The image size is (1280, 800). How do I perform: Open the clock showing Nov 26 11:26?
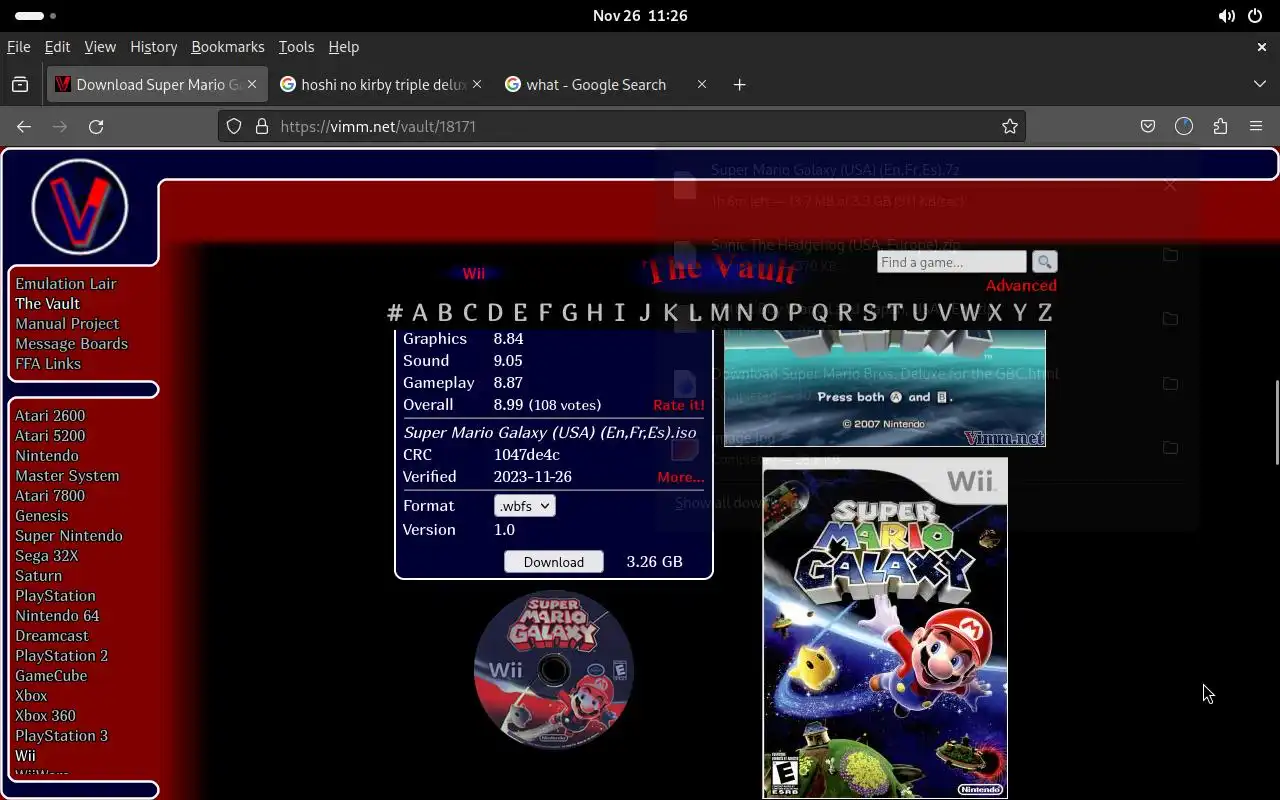tap(640, 16)
